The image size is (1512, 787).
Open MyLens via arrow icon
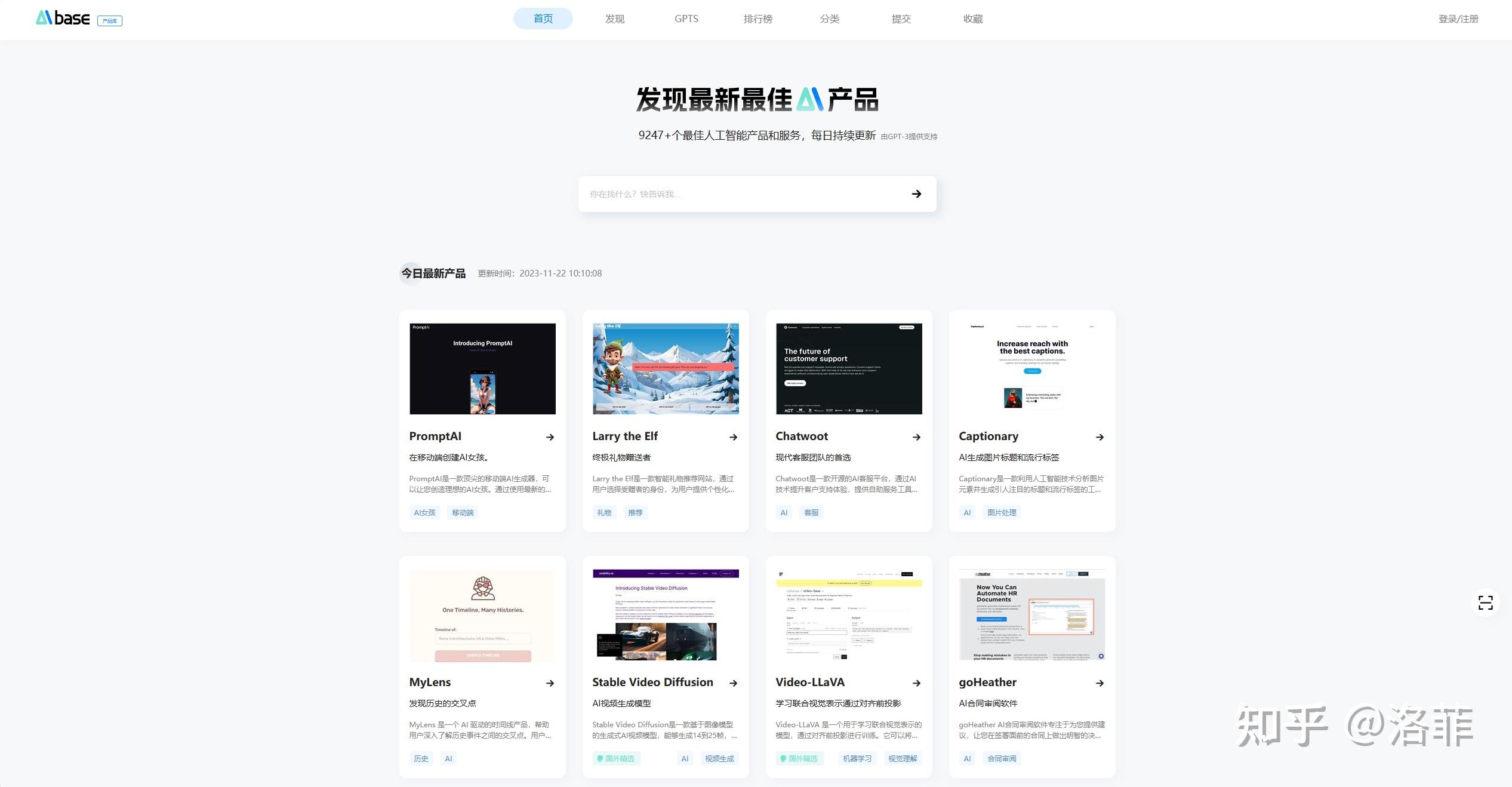click(550, 683)
